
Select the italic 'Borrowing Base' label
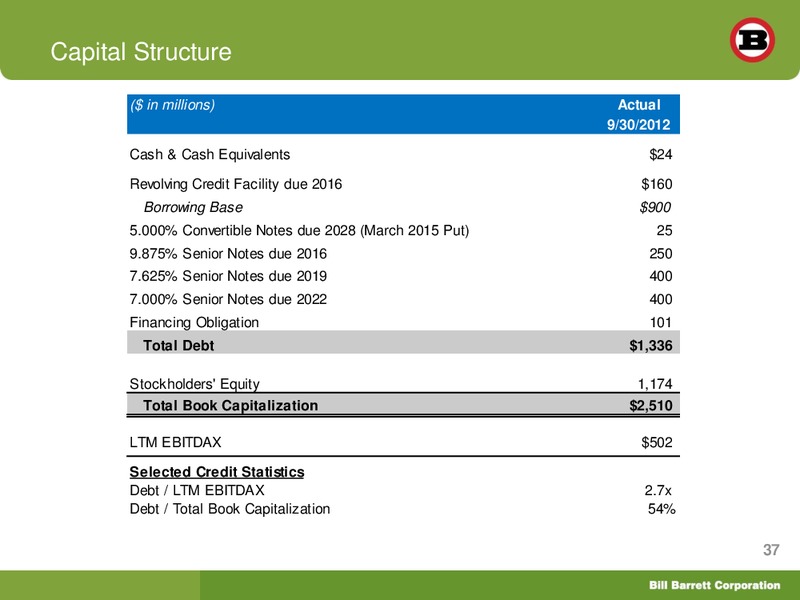193,207
